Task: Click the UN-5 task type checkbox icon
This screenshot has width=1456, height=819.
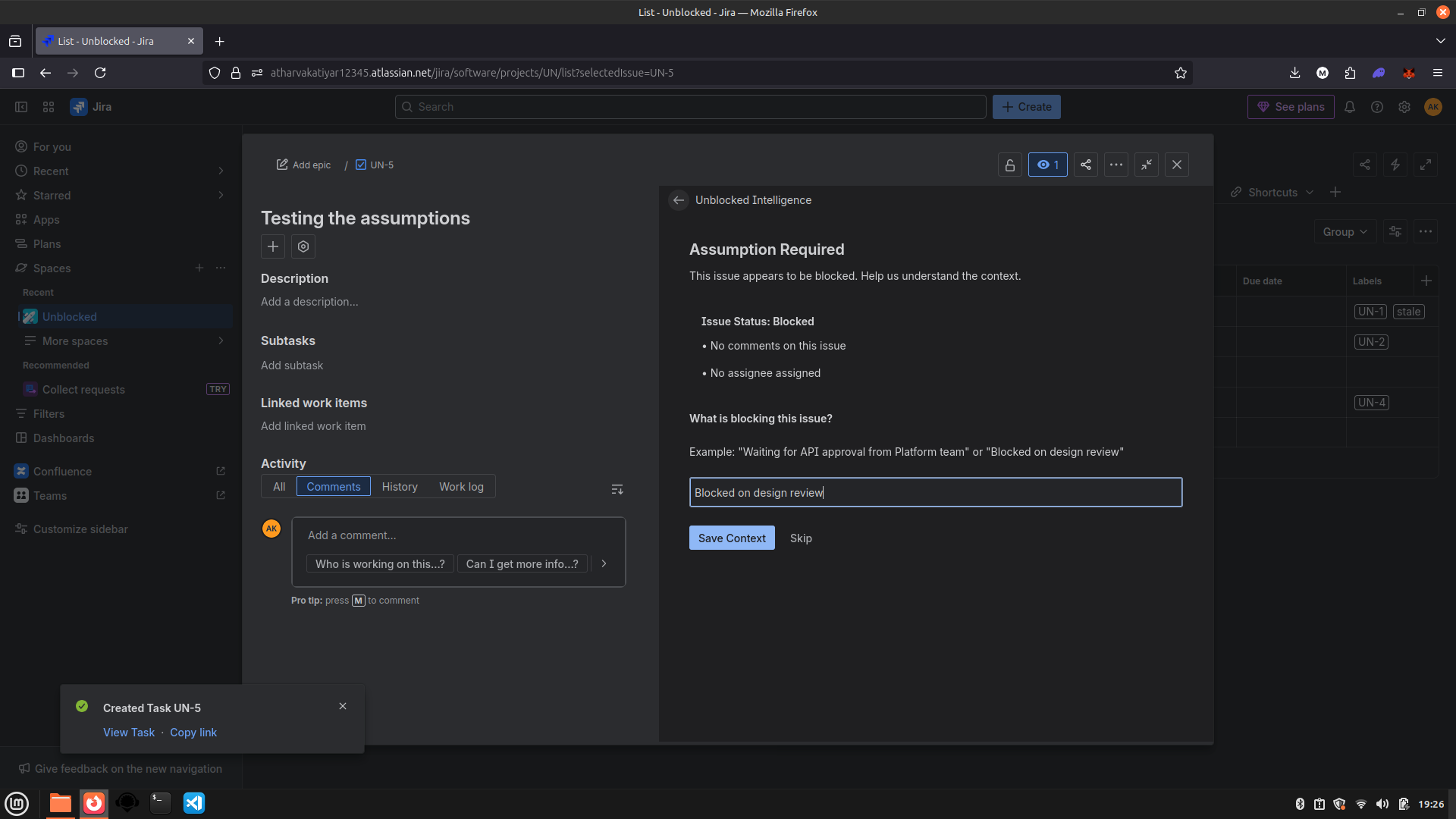Action: tap(361, 165)
